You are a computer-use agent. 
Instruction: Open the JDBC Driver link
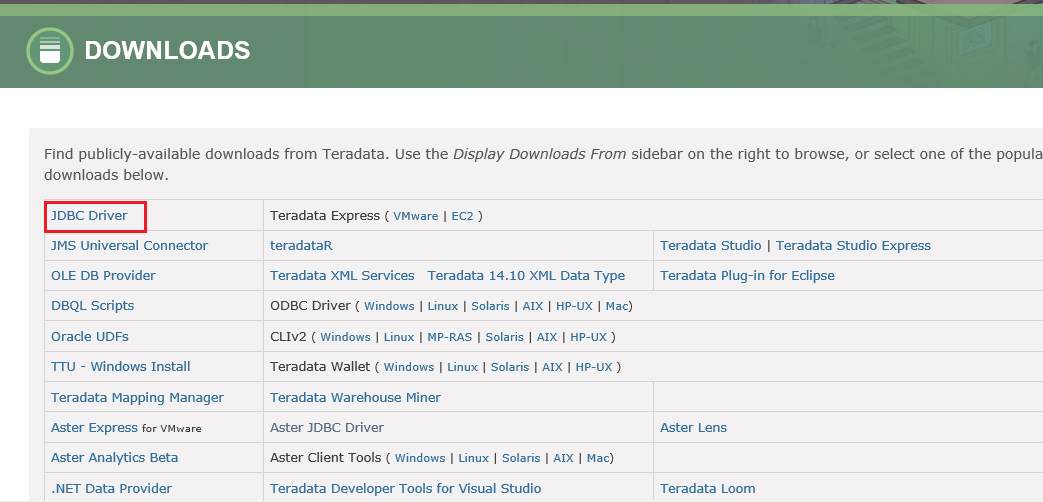[x=89, y=215]
